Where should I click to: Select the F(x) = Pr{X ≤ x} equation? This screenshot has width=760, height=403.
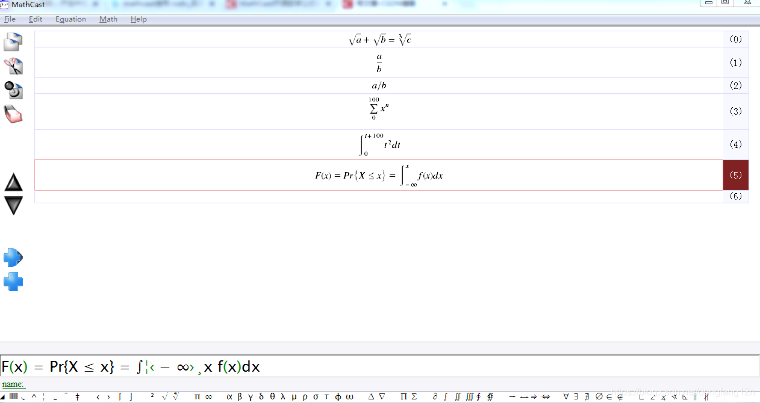(379, 175)
